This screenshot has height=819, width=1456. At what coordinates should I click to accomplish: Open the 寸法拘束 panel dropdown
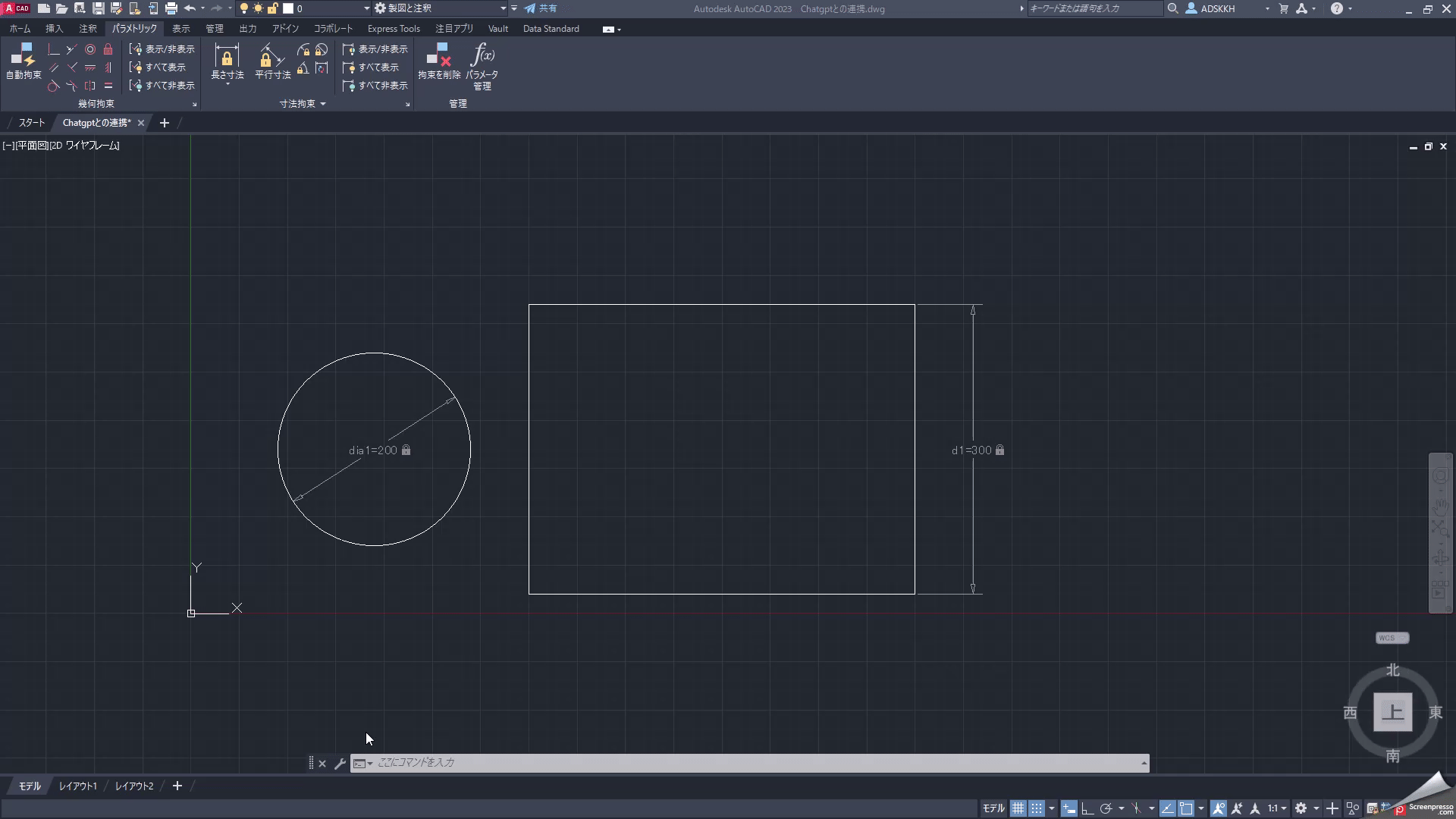[x=322, y=103]
